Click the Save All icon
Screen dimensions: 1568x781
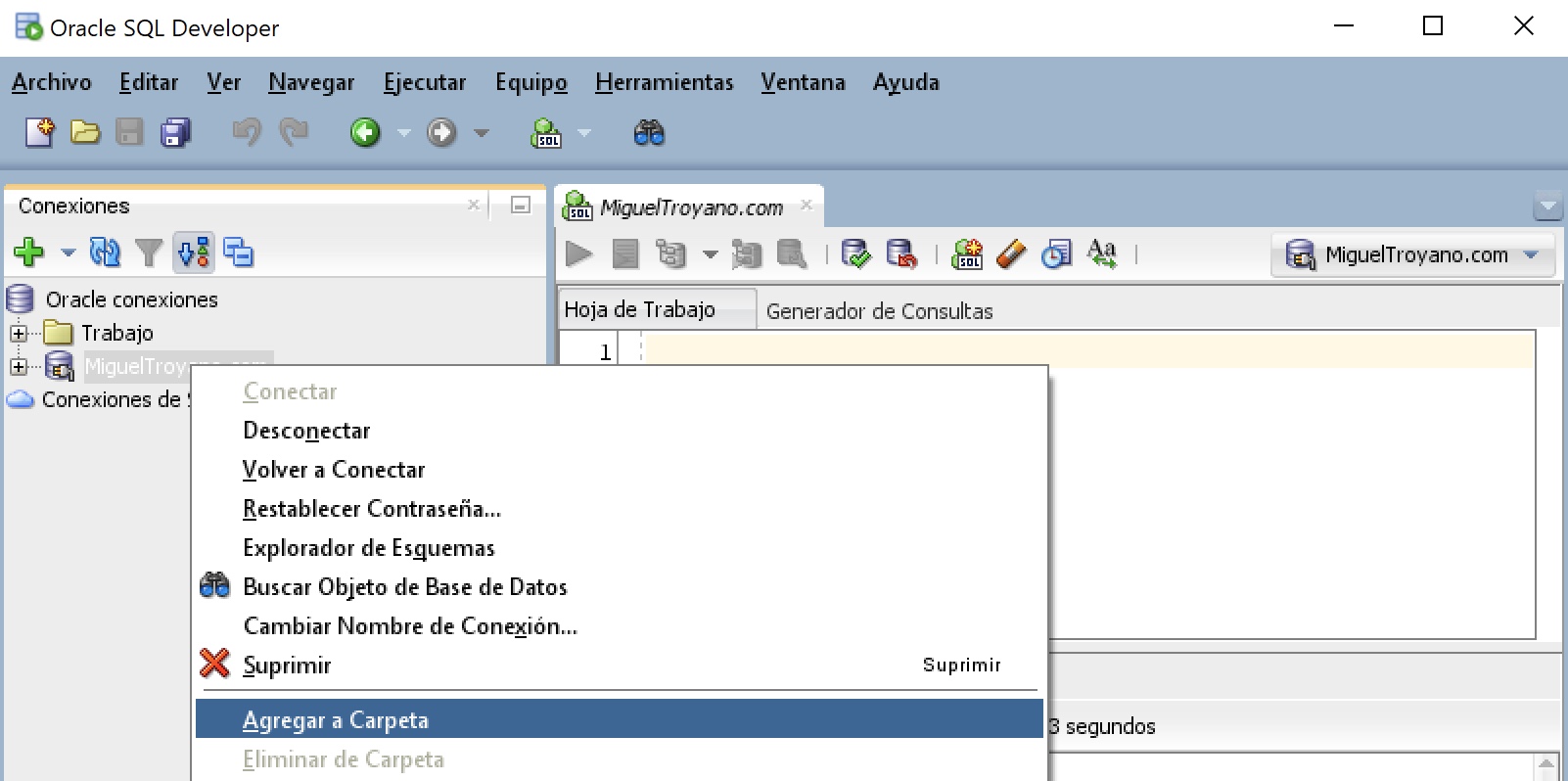176,132
